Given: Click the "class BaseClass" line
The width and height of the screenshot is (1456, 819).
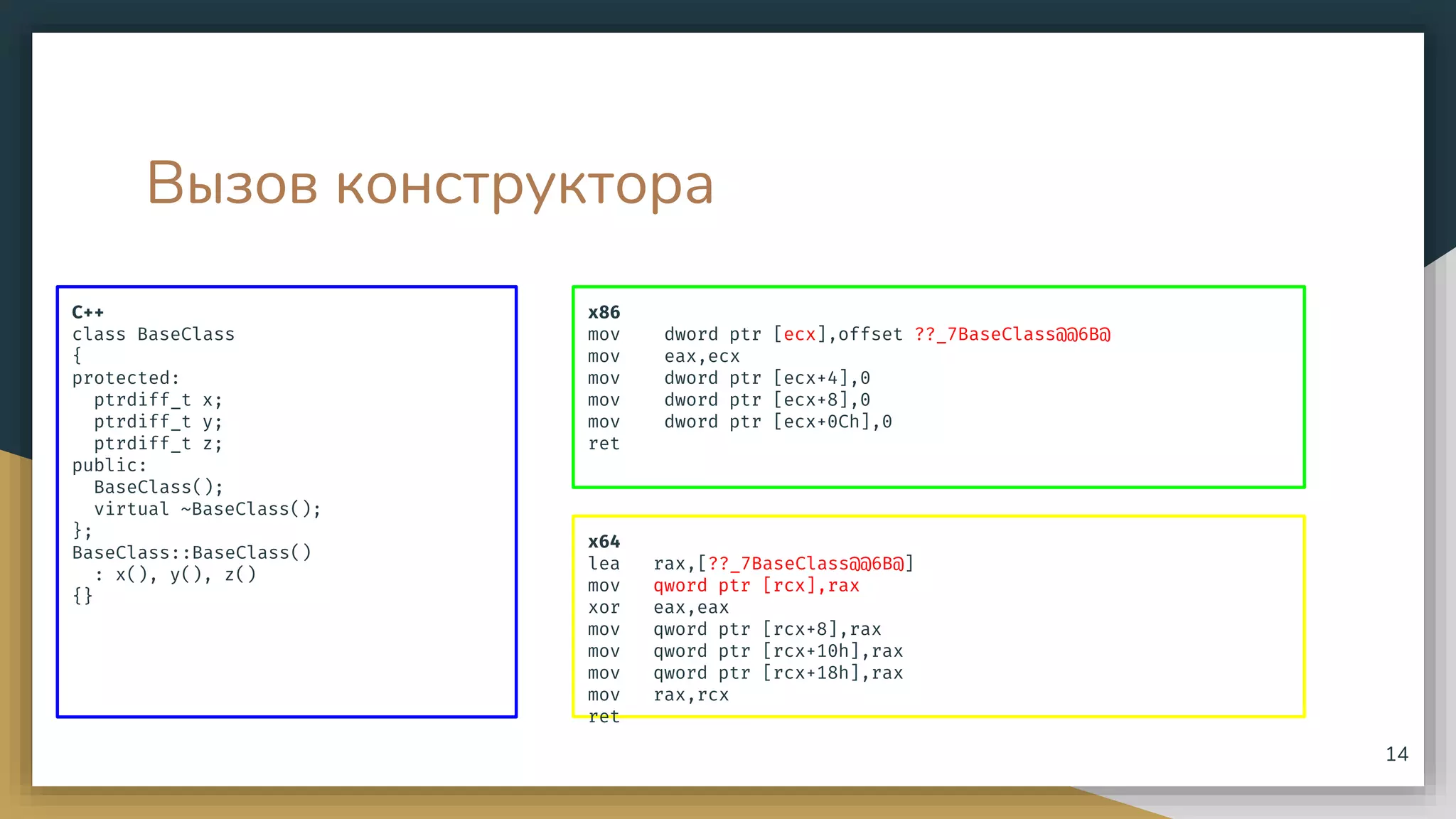Looking at the screenshot, I should coord(154,334).
